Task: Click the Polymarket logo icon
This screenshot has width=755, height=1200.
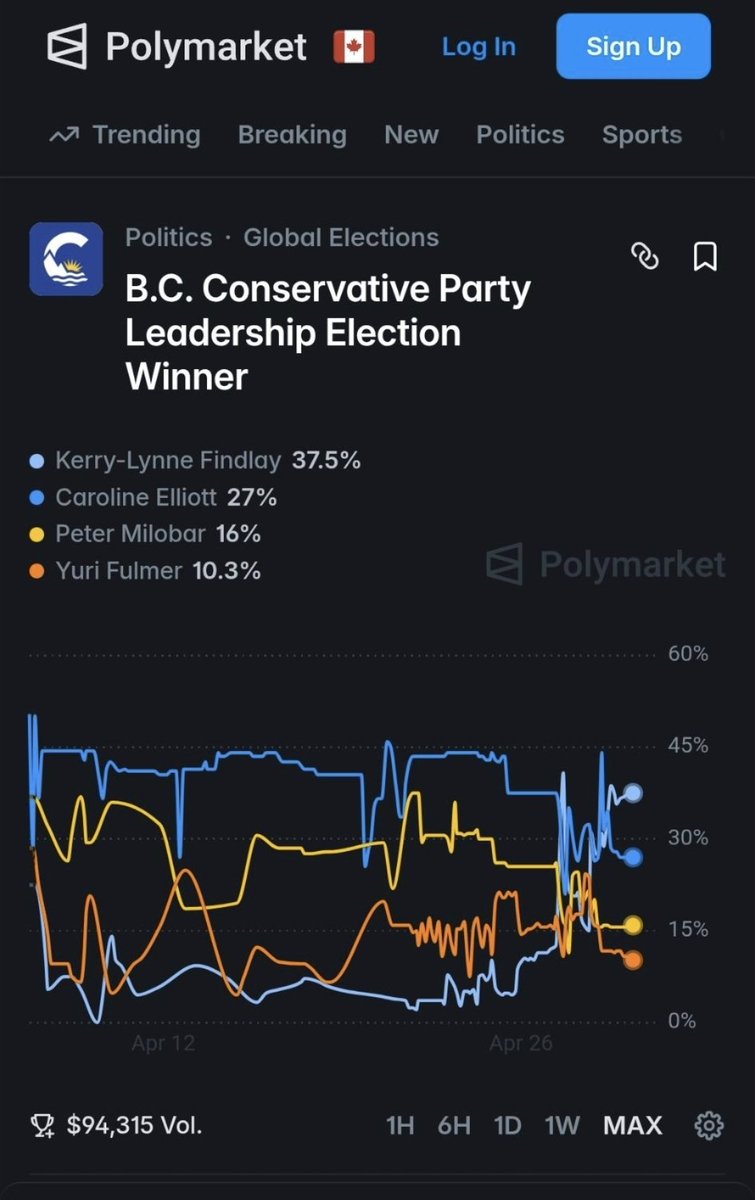Action: 68,47
